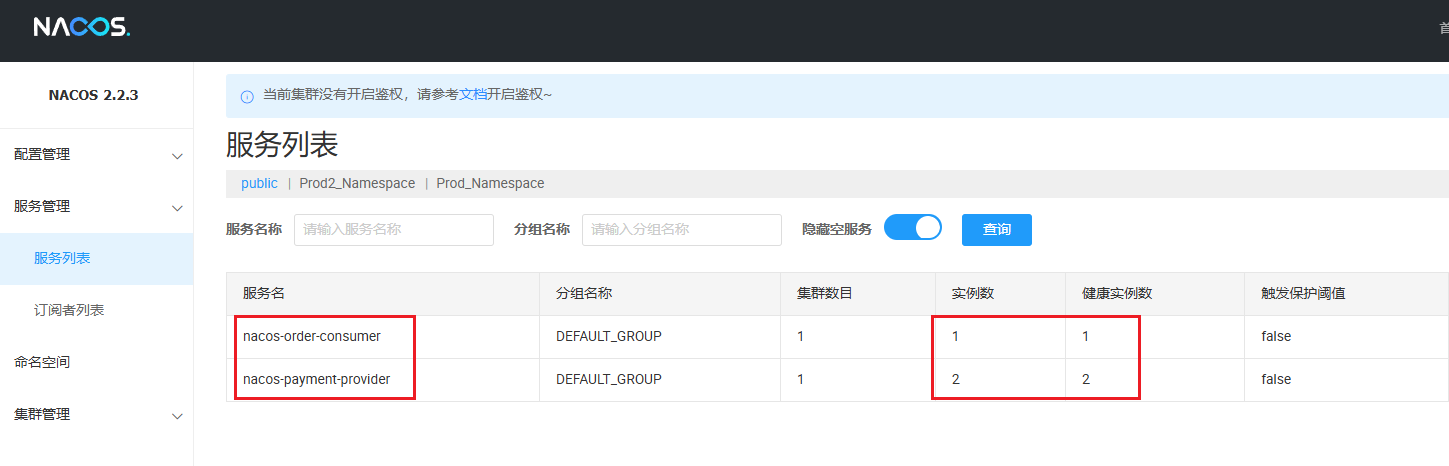Select the nacos-order-consumer service name
This screenshot has height=466, width=1449.
[312, 337]
